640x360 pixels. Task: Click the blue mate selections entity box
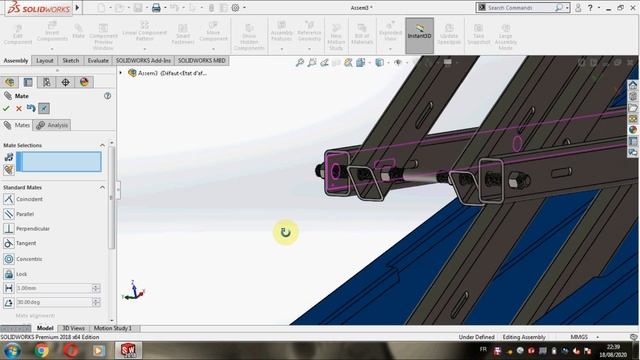[59, 162]
